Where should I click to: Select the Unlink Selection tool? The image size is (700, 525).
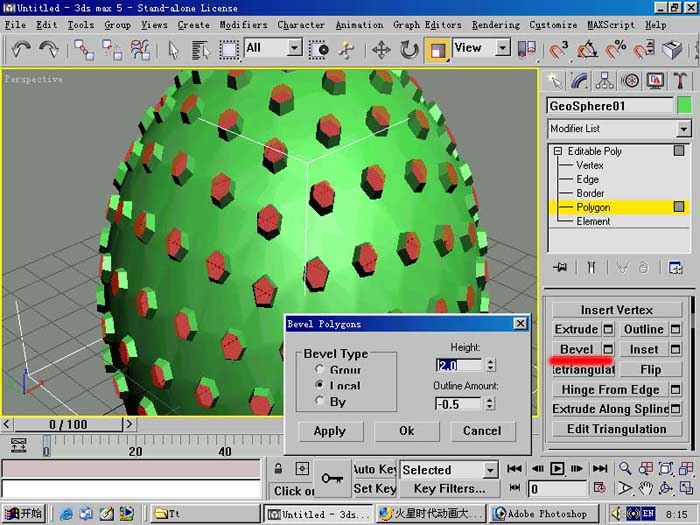click(112, 50)
